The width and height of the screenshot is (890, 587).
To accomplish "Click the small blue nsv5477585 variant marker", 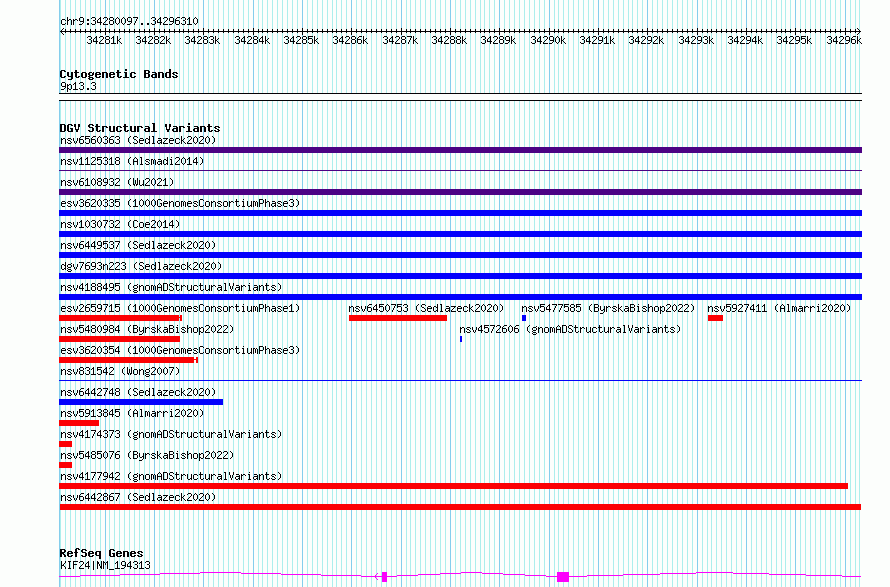I will [524, 318].
